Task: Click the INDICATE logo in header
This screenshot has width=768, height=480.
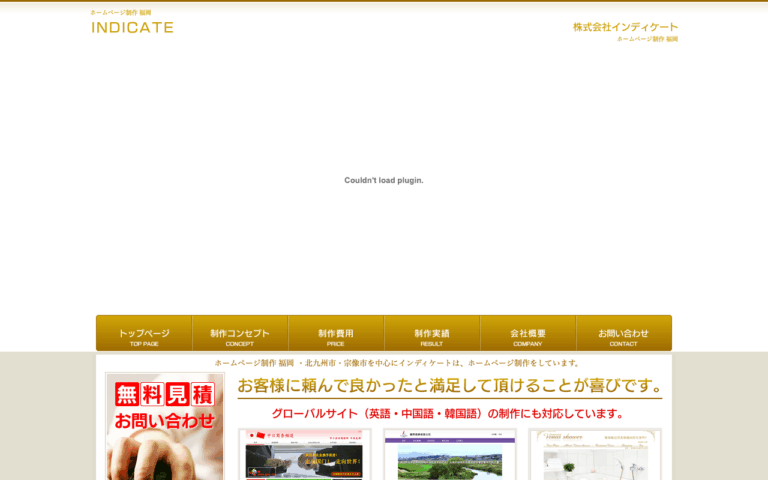Action: (x=132, y=27)
